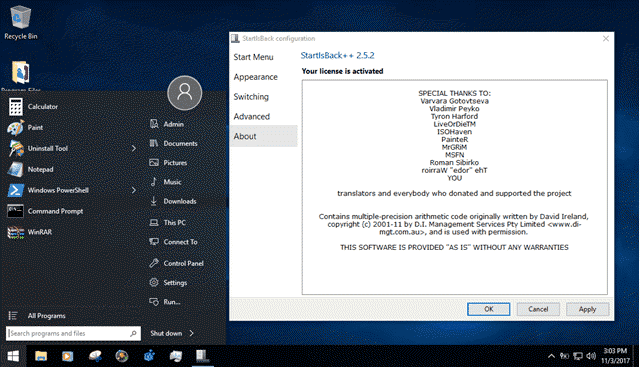This screenshot has height=367, width=640.
Task: Click 'SPECIAL THANKS TO:' heading text
Action: coord(454,93)
